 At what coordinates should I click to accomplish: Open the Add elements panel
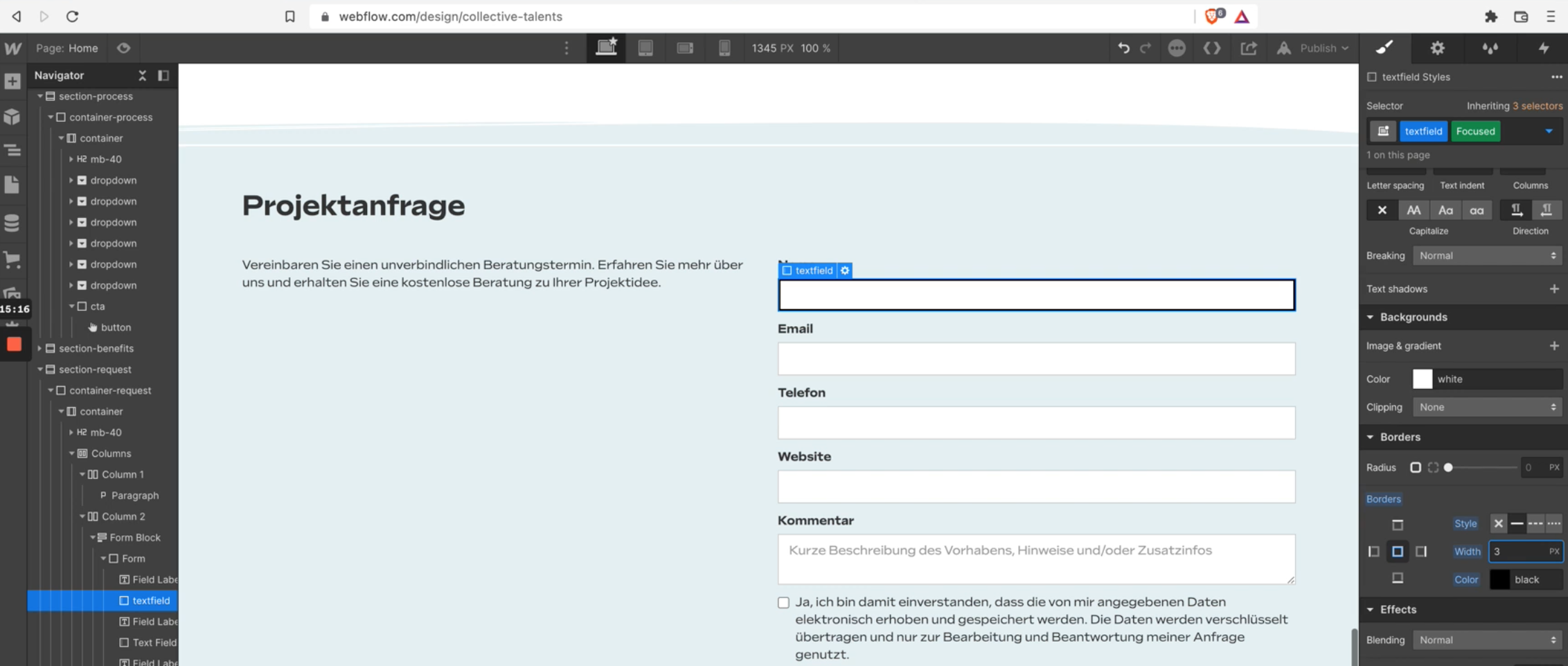[12, 81]
